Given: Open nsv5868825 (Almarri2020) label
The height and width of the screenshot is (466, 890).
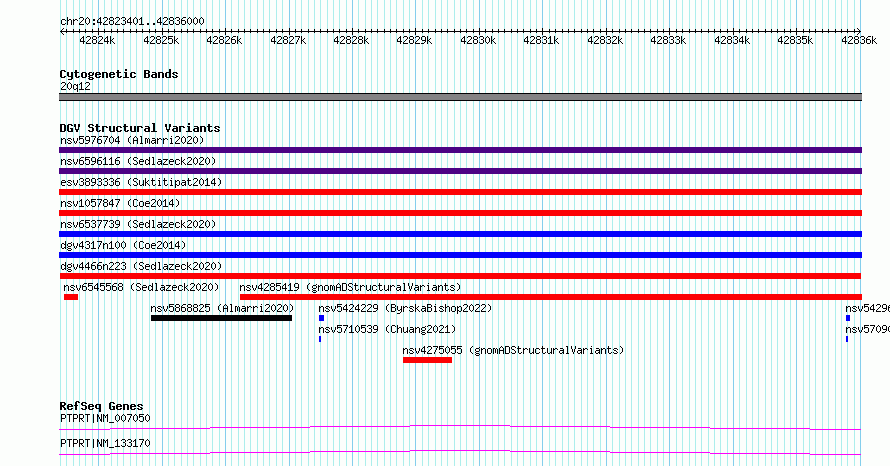Looking at the screenshot, I should click(x=222, y=308).
